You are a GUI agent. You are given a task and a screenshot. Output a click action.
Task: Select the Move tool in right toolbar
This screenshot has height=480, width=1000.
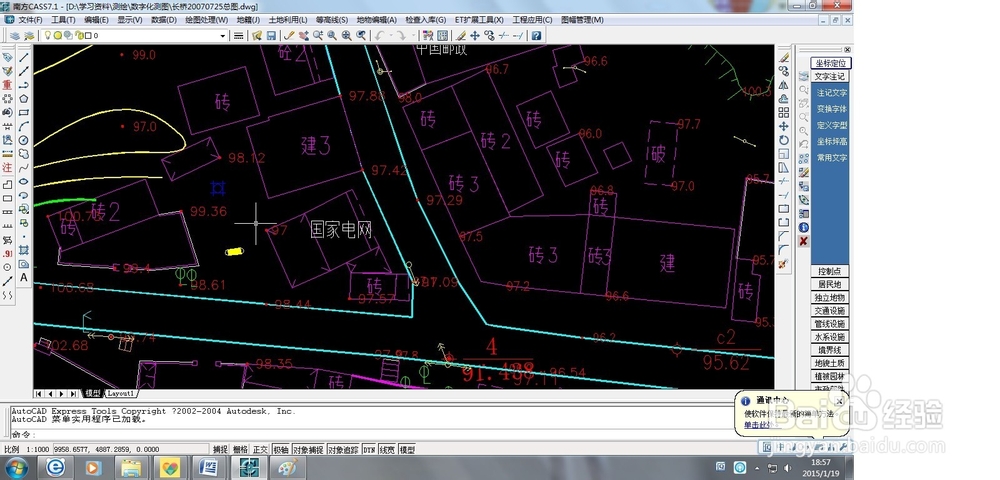[x=784, y=126]
